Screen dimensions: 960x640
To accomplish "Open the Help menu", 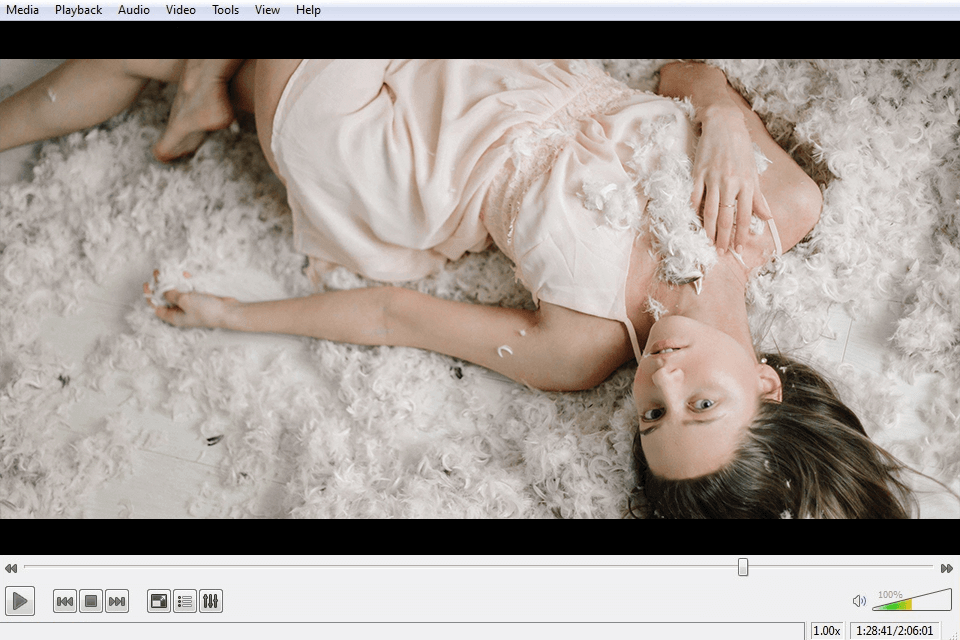I will pos(308,10).
